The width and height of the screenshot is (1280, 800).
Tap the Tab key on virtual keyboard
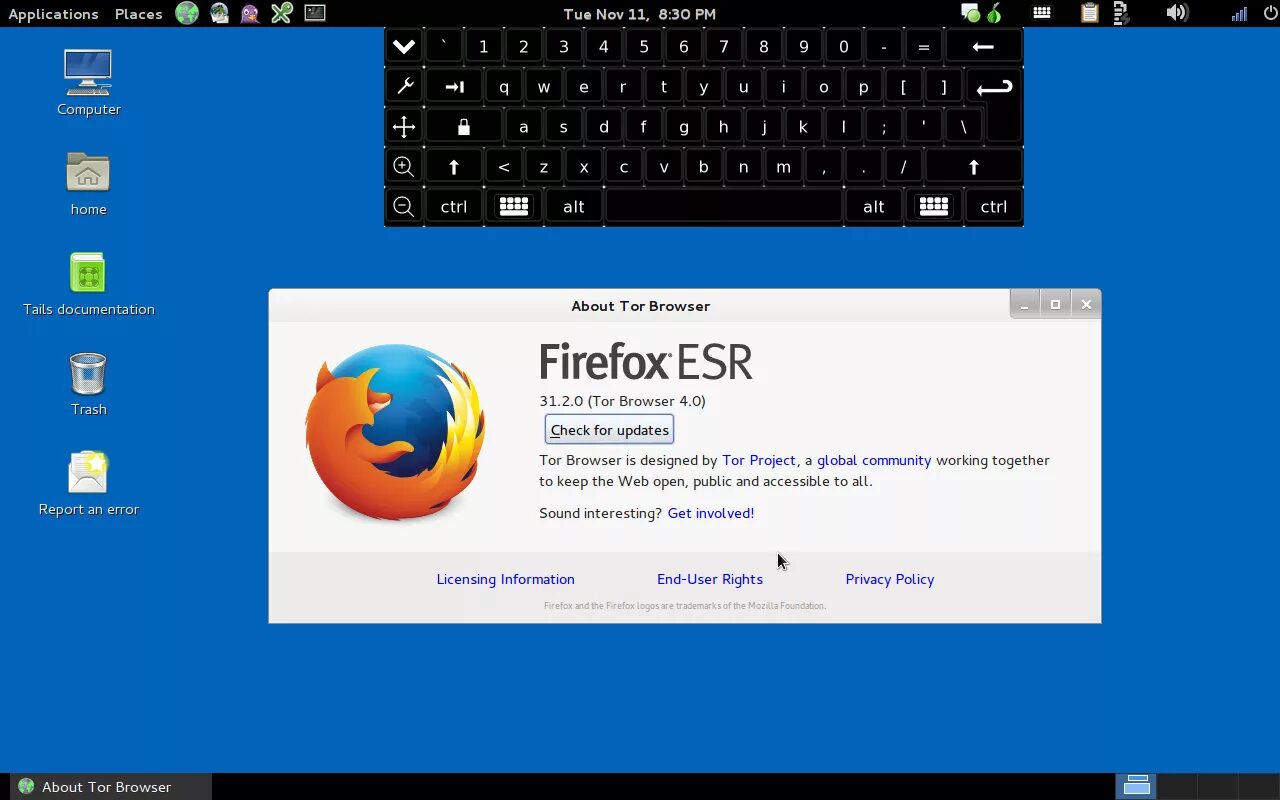(454, 86)
